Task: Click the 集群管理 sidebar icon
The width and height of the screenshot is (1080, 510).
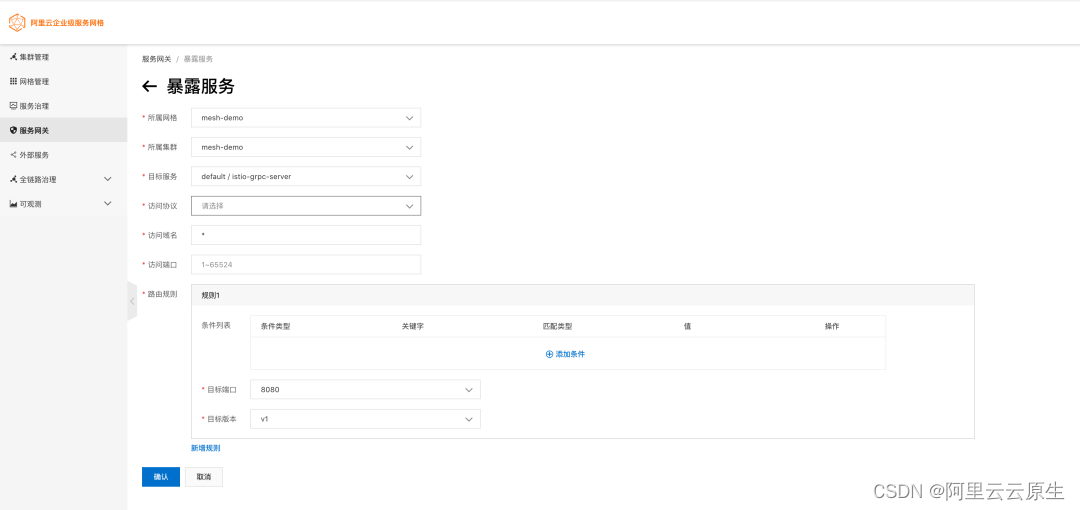Action: coord(13,57)
